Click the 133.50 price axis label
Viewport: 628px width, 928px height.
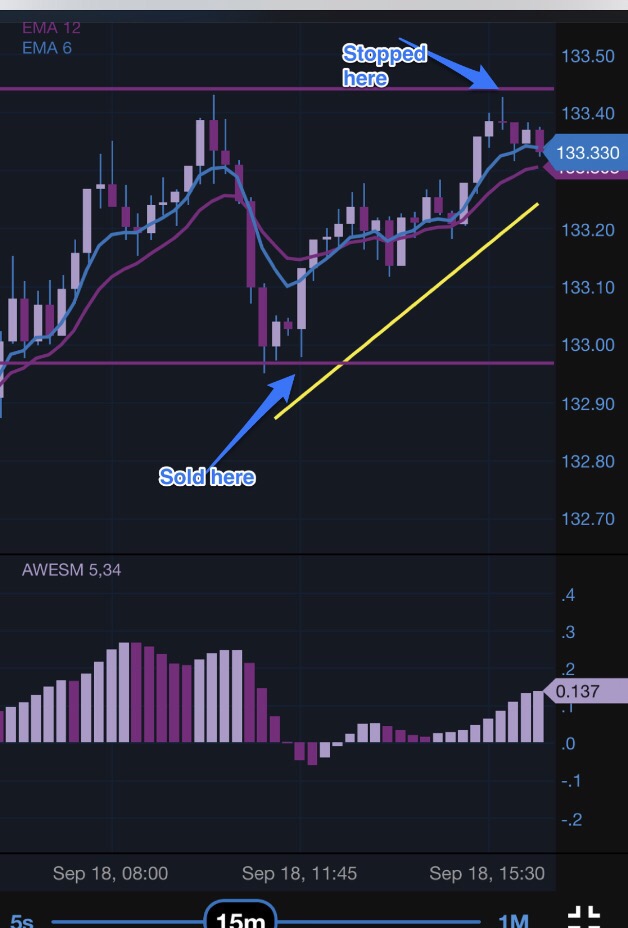[x=588, y=56]
